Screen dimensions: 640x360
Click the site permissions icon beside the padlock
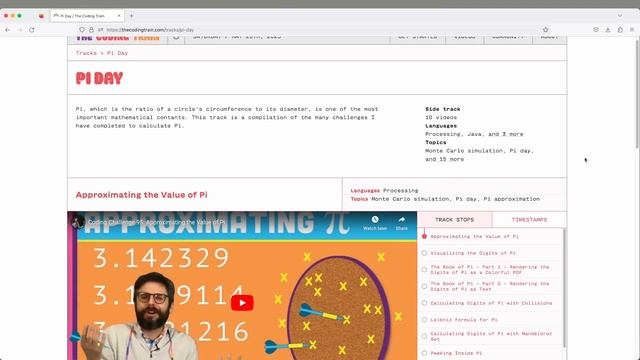pyautogui.click(x=100, y=30)
